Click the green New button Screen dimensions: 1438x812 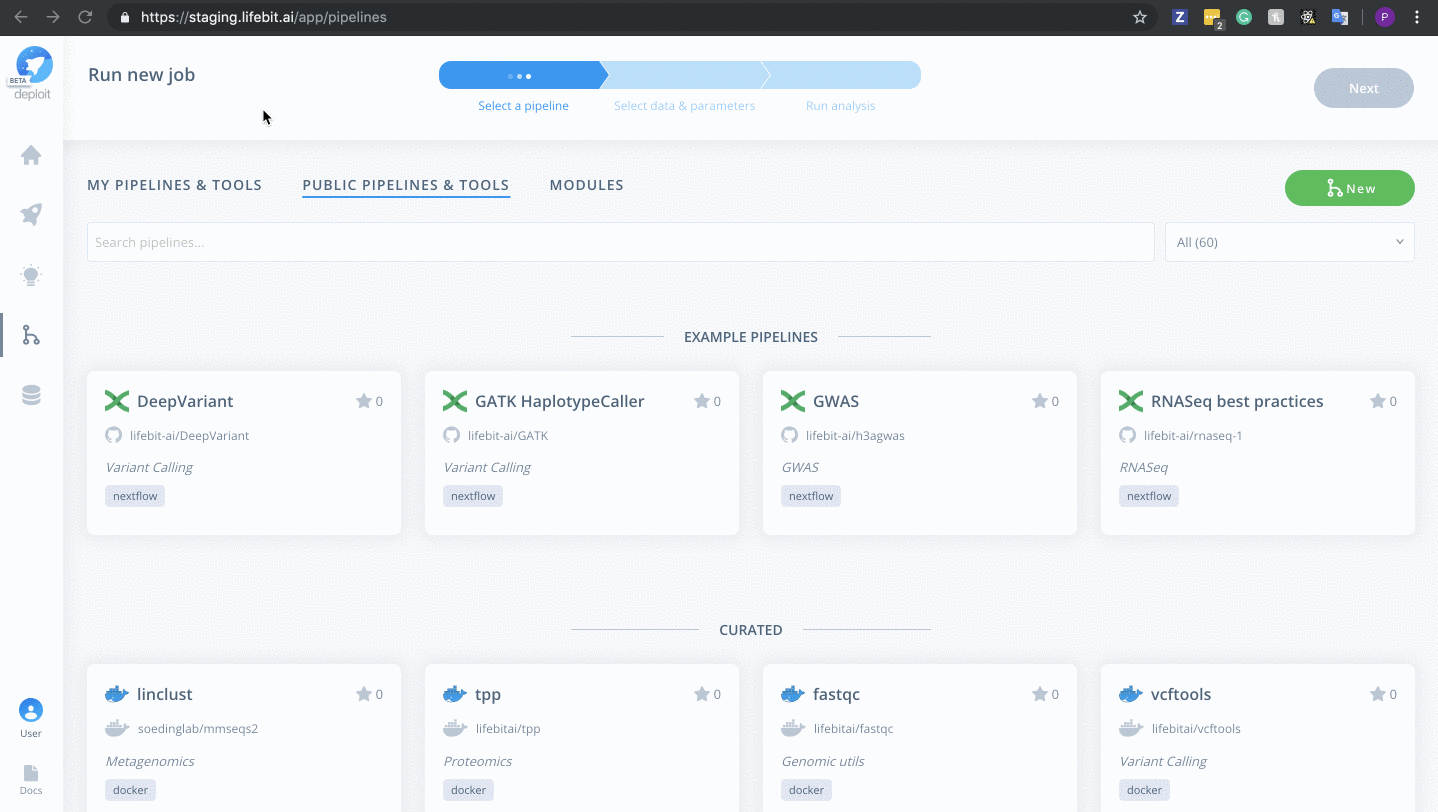(x=1350, y=188)
